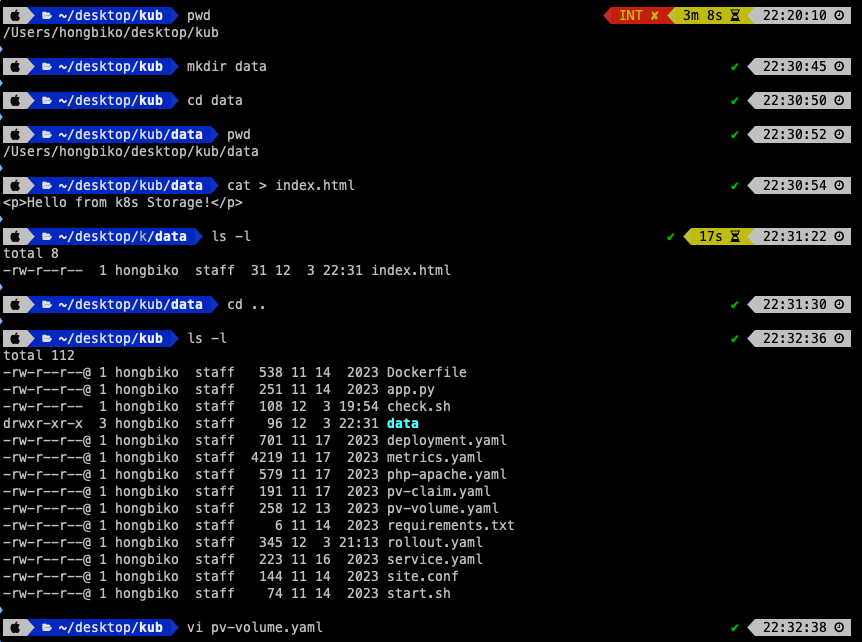Screen dimensions: 862x642
Task: Click the INT error status segment
Action: click(x=638, y=15)
